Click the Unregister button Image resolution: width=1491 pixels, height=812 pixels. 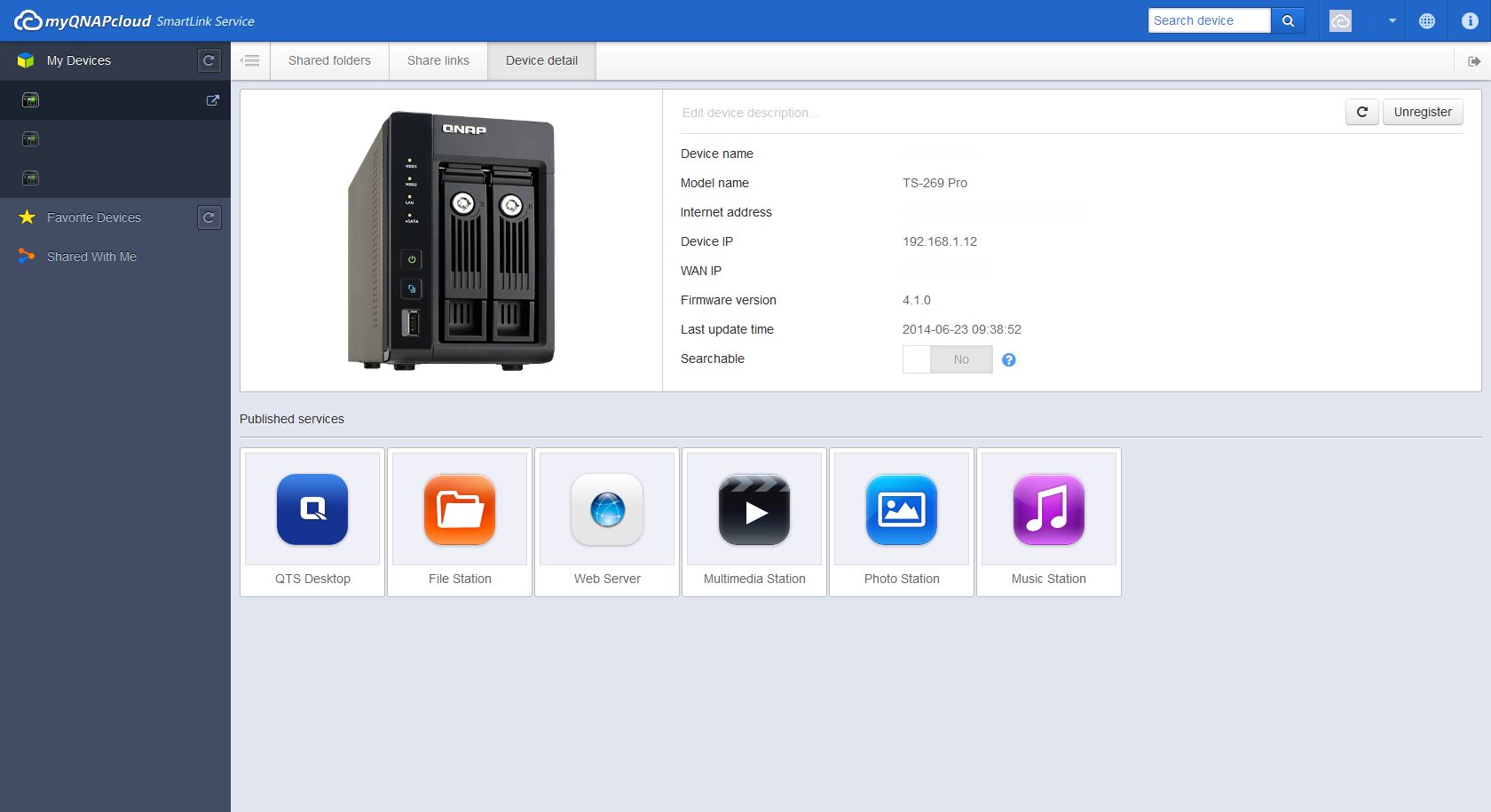[1423, 112]
